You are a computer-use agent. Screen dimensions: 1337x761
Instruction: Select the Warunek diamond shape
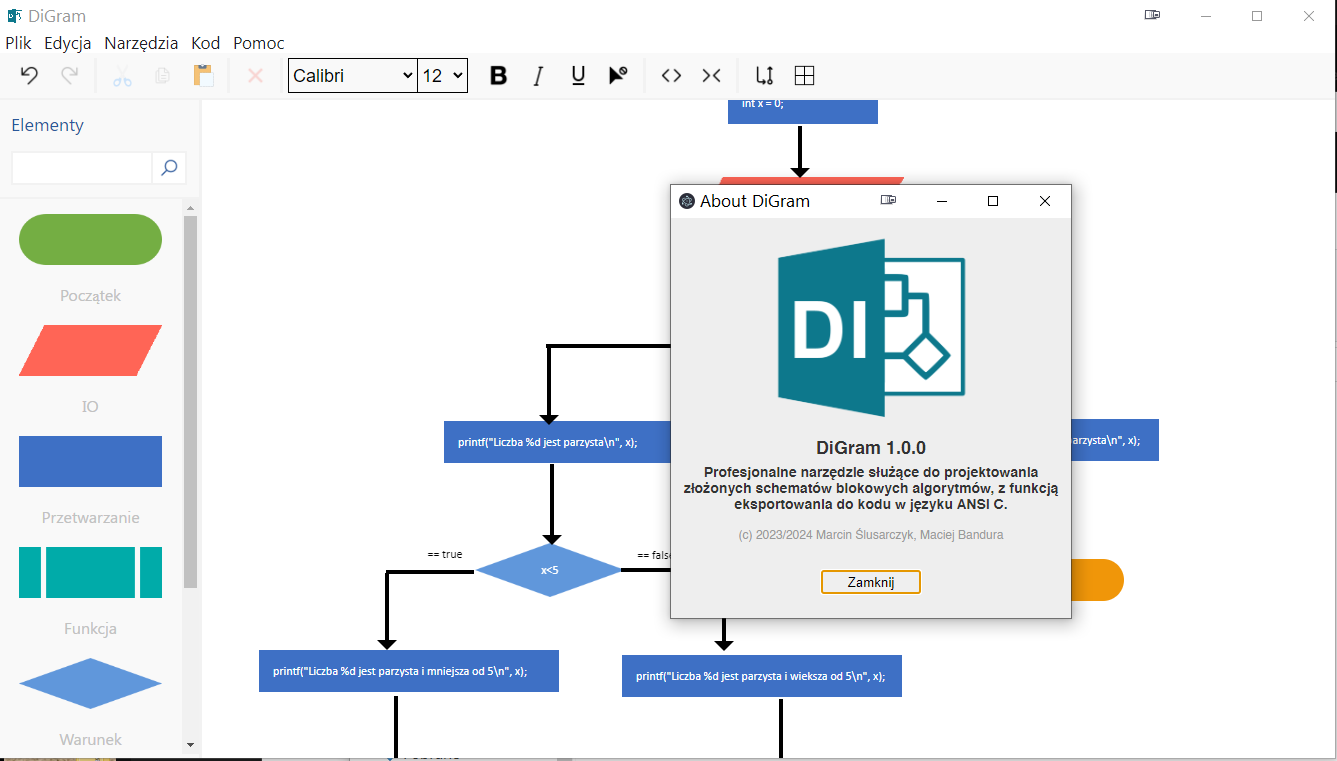pyautogui.click(x=90, y=683)
